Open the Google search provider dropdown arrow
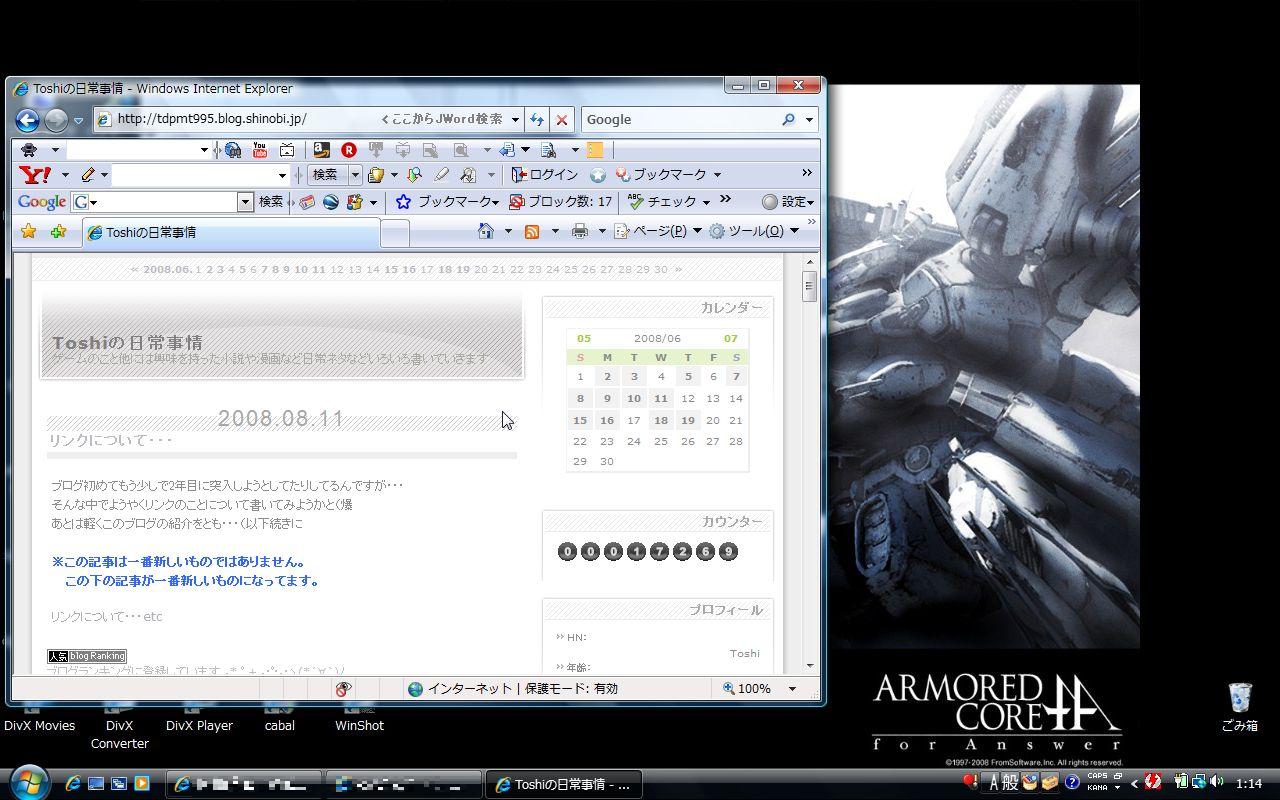Image resolution: width=1280 pixels, height=800 pixels. 809,120
